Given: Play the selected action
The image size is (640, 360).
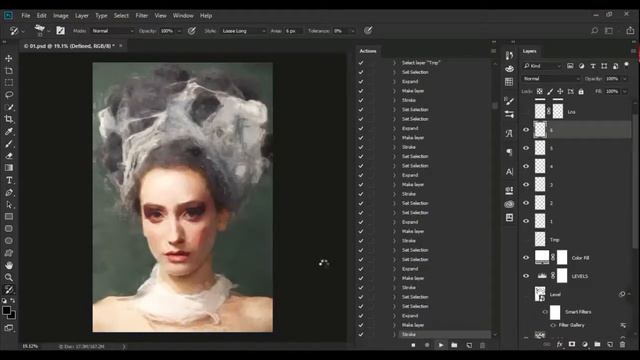Looking at the screenshot, I should click(x=441, y=345).
